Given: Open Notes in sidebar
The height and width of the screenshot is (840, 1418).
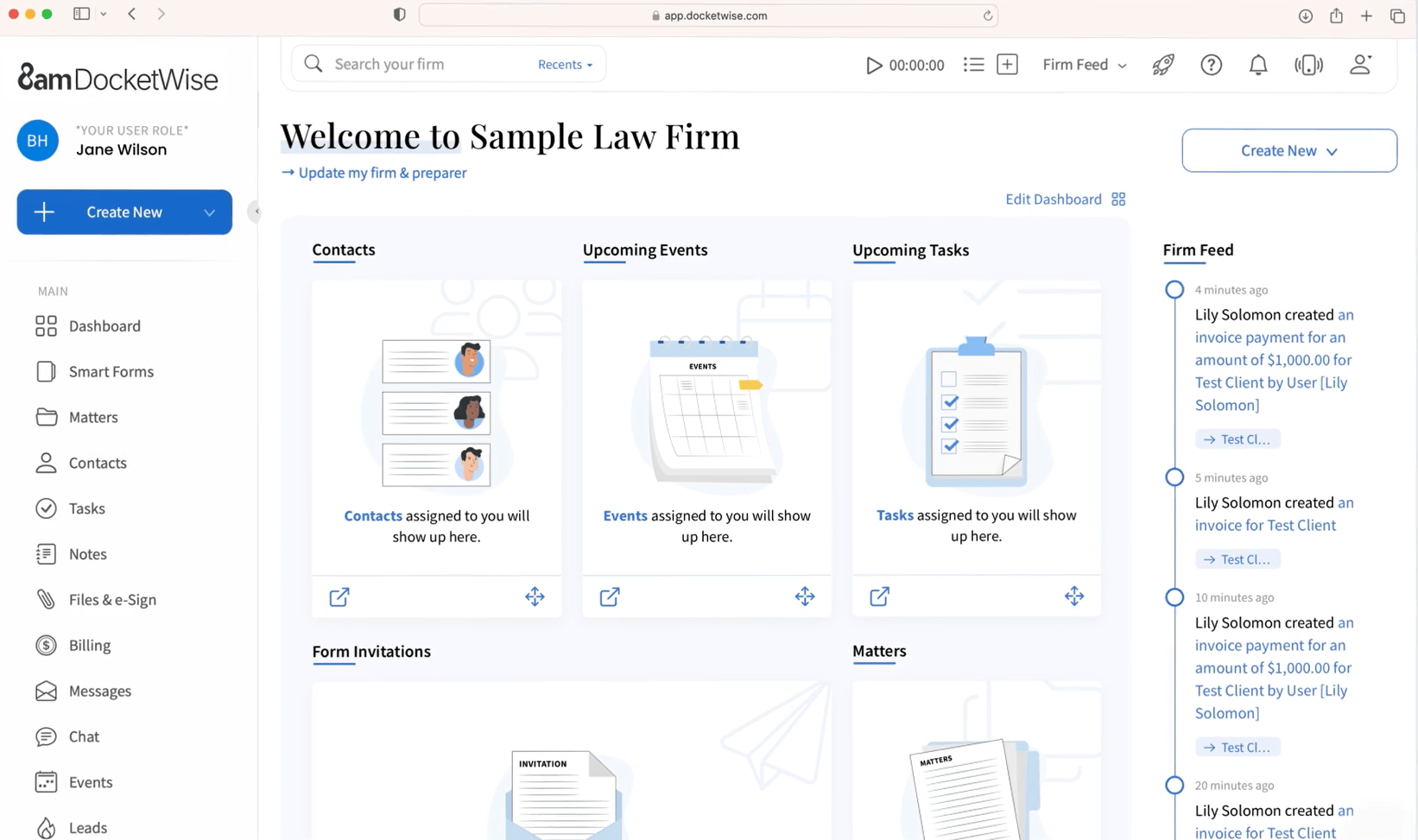Looking at the screenshot, I should tap(71, 554).
